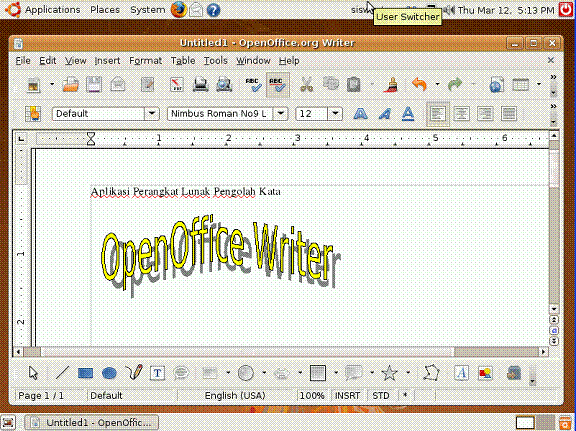
Task: Open the Edit menu
Action: pos(48,61)
